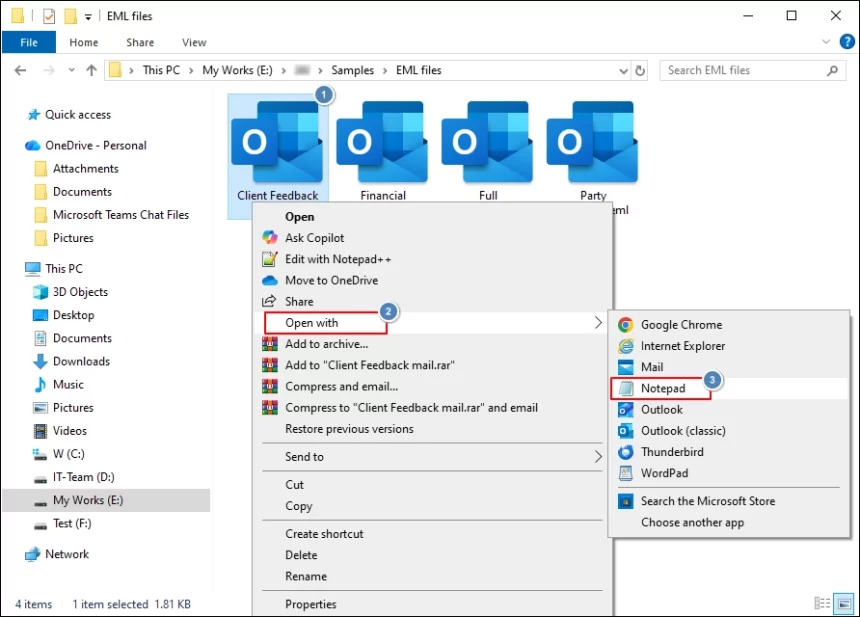860x617 pixels.
Task: Click the Microsoft Store icon
Action: pos(625,501)
